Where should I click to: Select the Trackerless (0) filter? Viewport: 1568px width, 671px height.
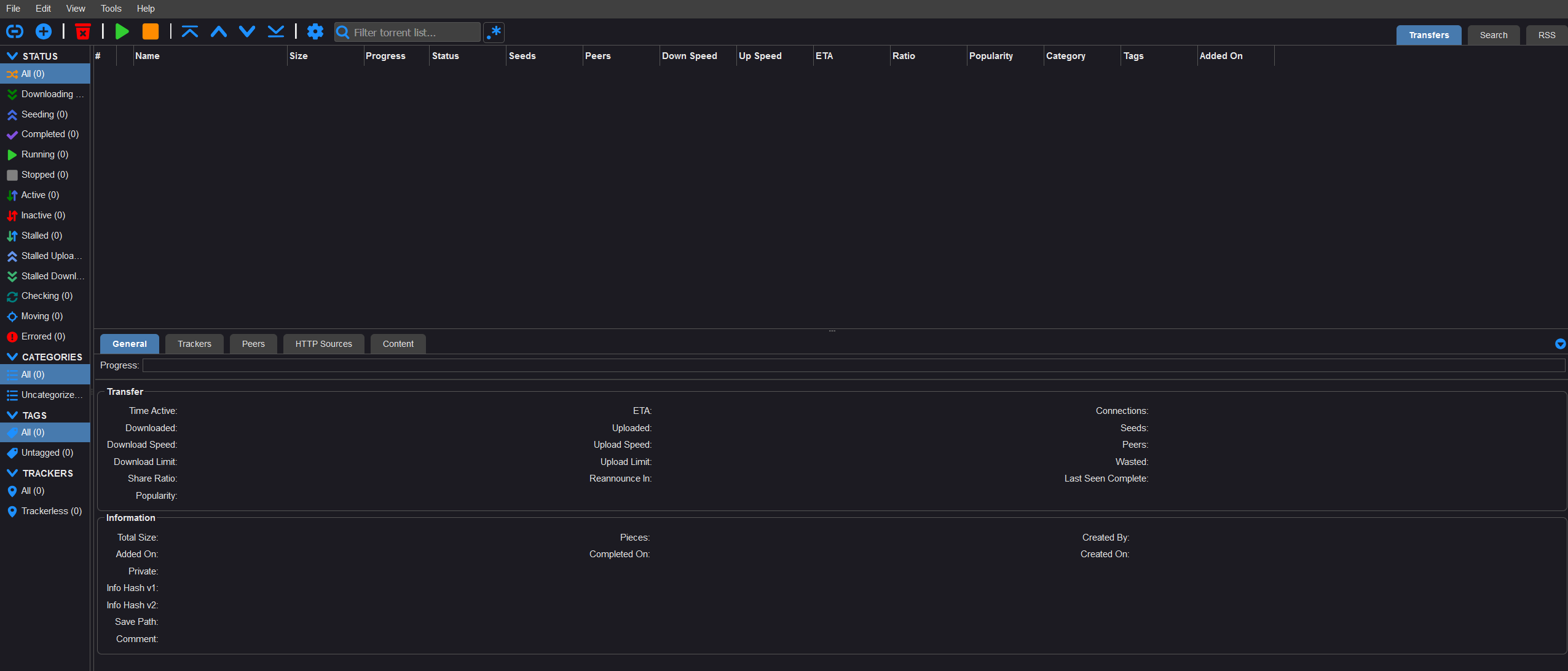45,511
